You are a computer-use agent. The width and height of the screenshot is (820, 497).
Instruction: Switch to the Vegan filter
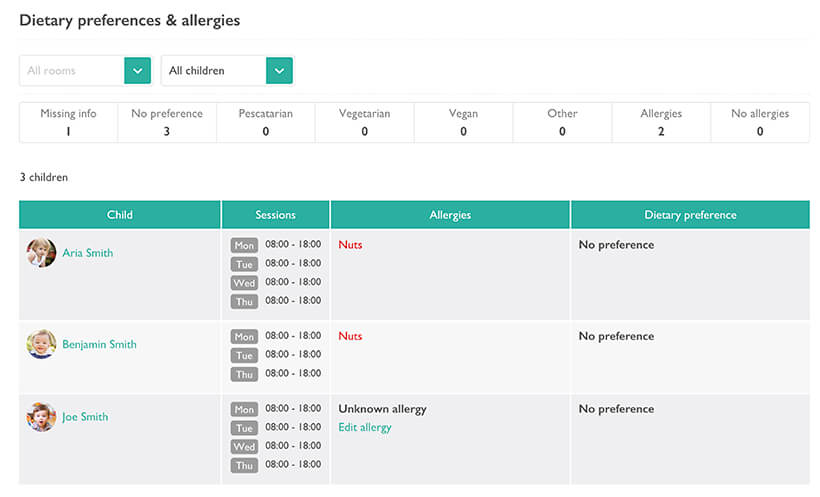463,122
